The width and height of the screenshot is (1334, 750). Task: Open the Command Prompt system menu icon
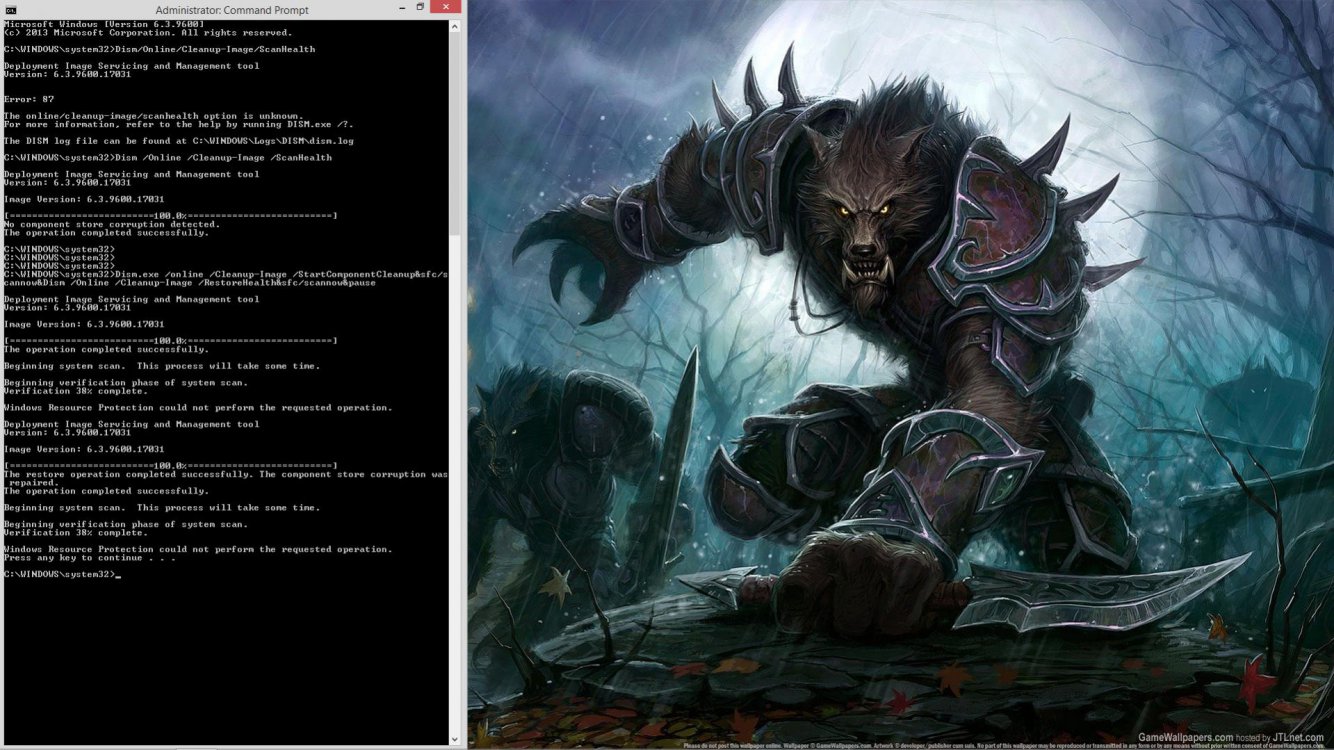(10, 9)
